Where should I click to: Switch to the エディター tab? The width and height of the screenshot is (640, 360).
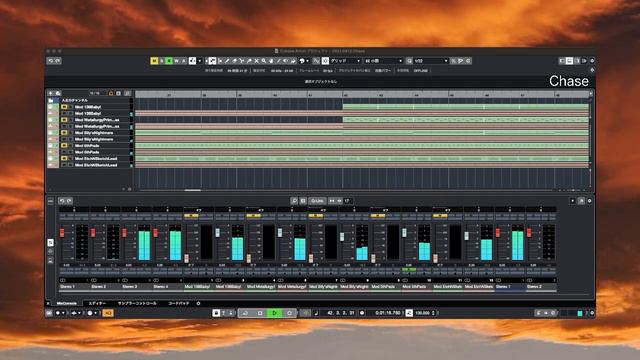(97, 304)
